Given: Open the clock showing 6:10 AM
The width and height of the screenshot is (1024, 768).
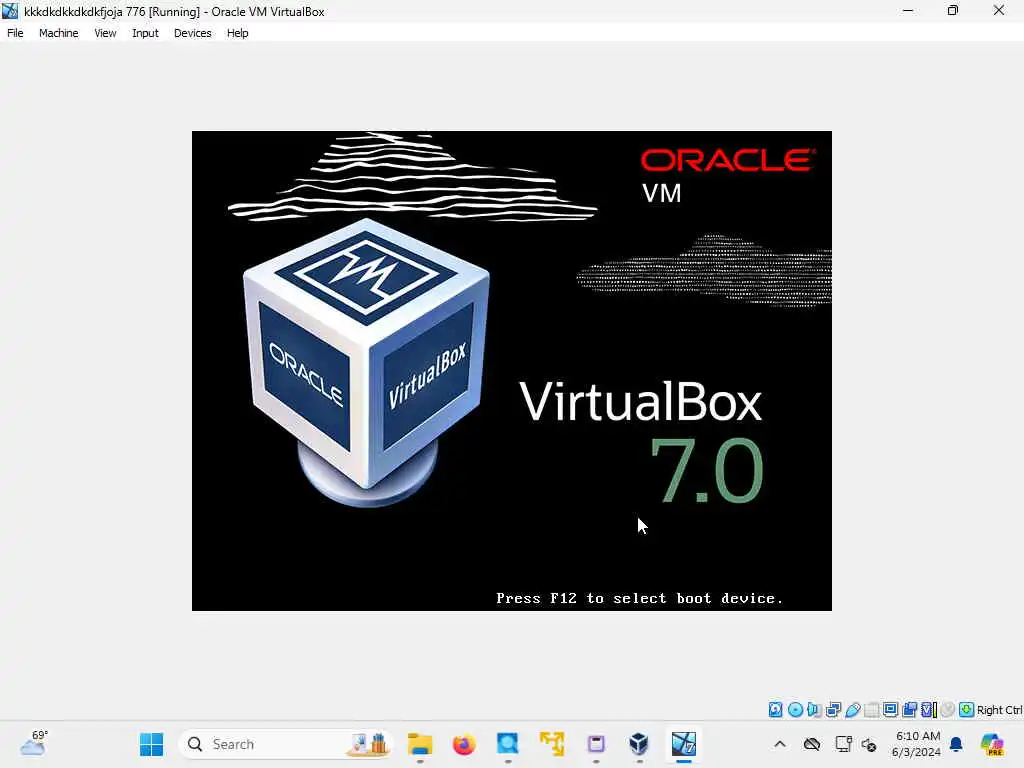Looking at the screenshot, I should [x=916, y=744].
